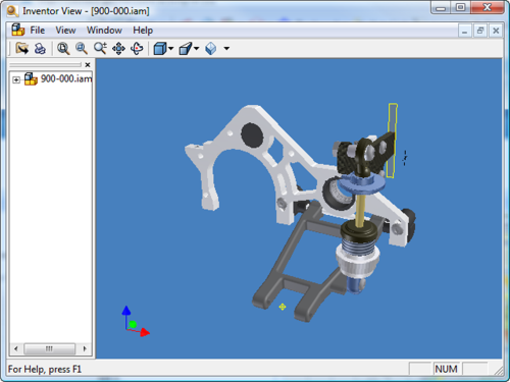Select the Zoom in/out tool

point(100,49)
